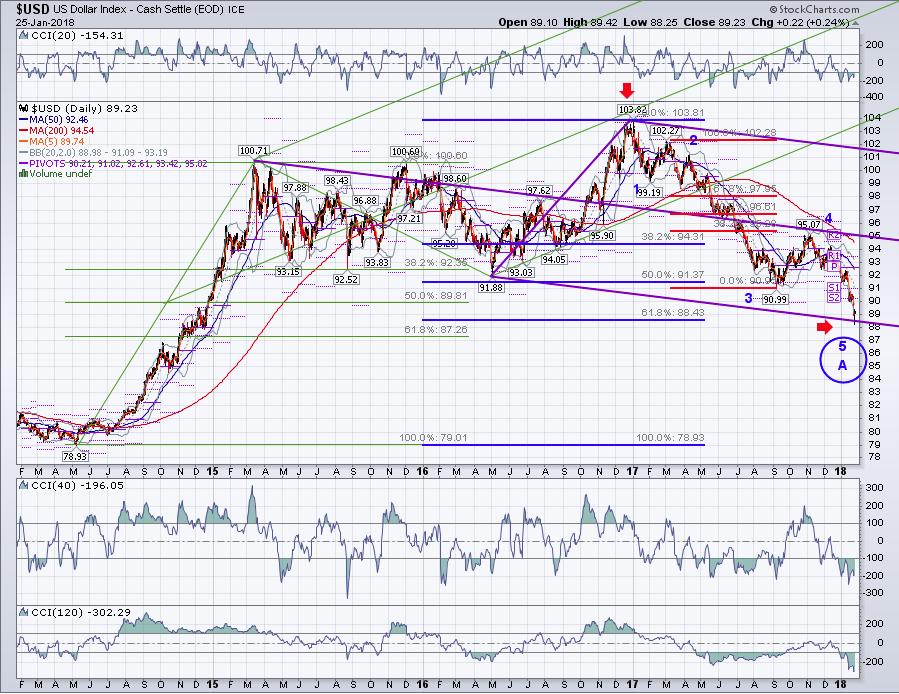Viewport: 899px width, 694px height.
Task: Click the candlestick icon beside $USD (Daily)
Action: tap(24, 108)
